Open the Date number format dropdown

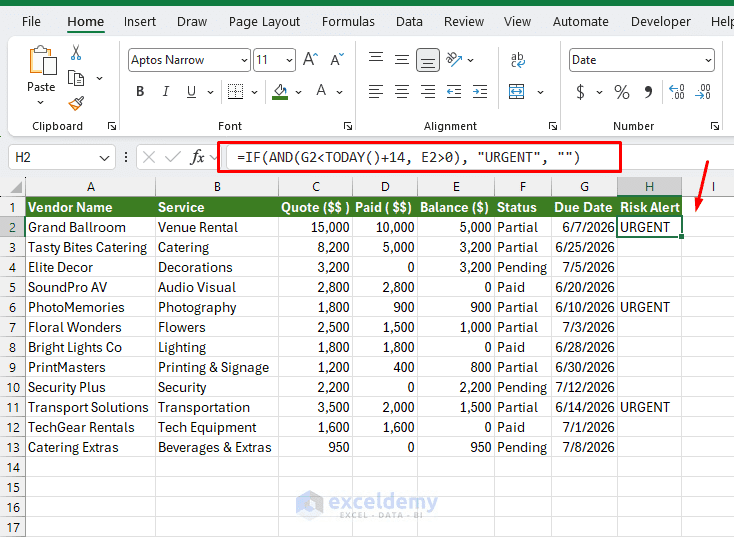click(x=708, y=60)
